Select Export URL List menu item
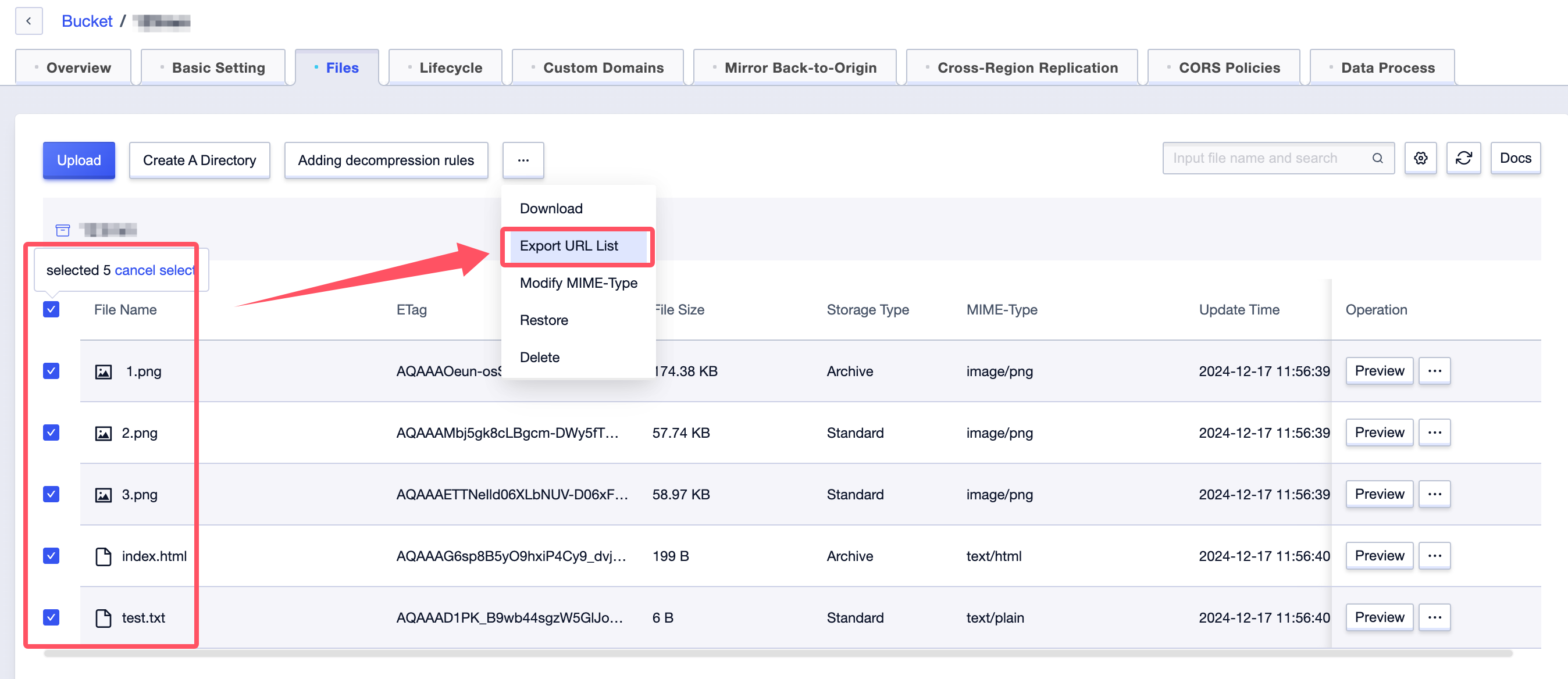This screenshot has height=679, width=1568. click(x=578, y=246)
